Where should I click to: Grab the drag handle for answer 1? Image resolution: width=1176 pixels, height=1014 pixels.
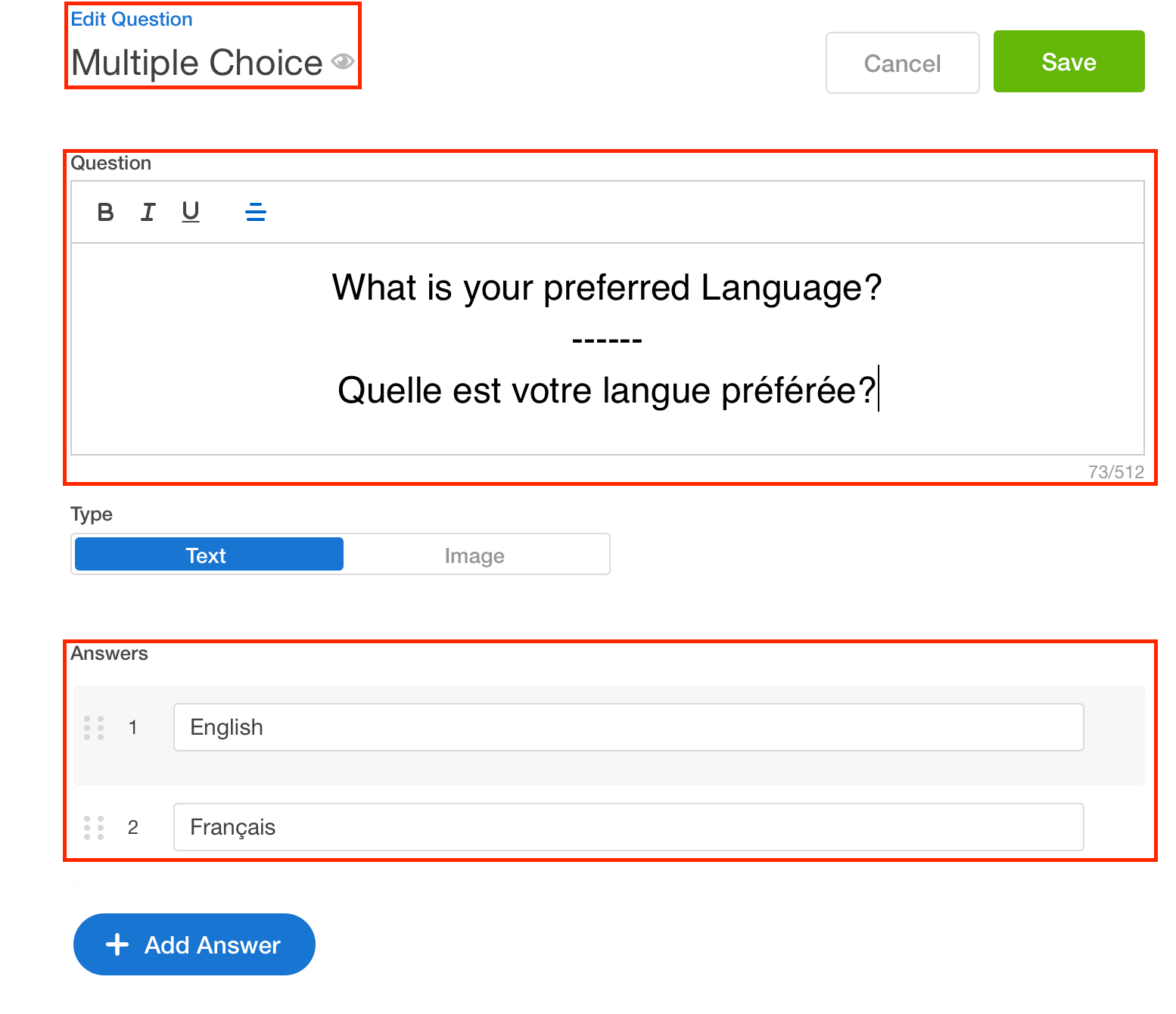pos(94,727)
